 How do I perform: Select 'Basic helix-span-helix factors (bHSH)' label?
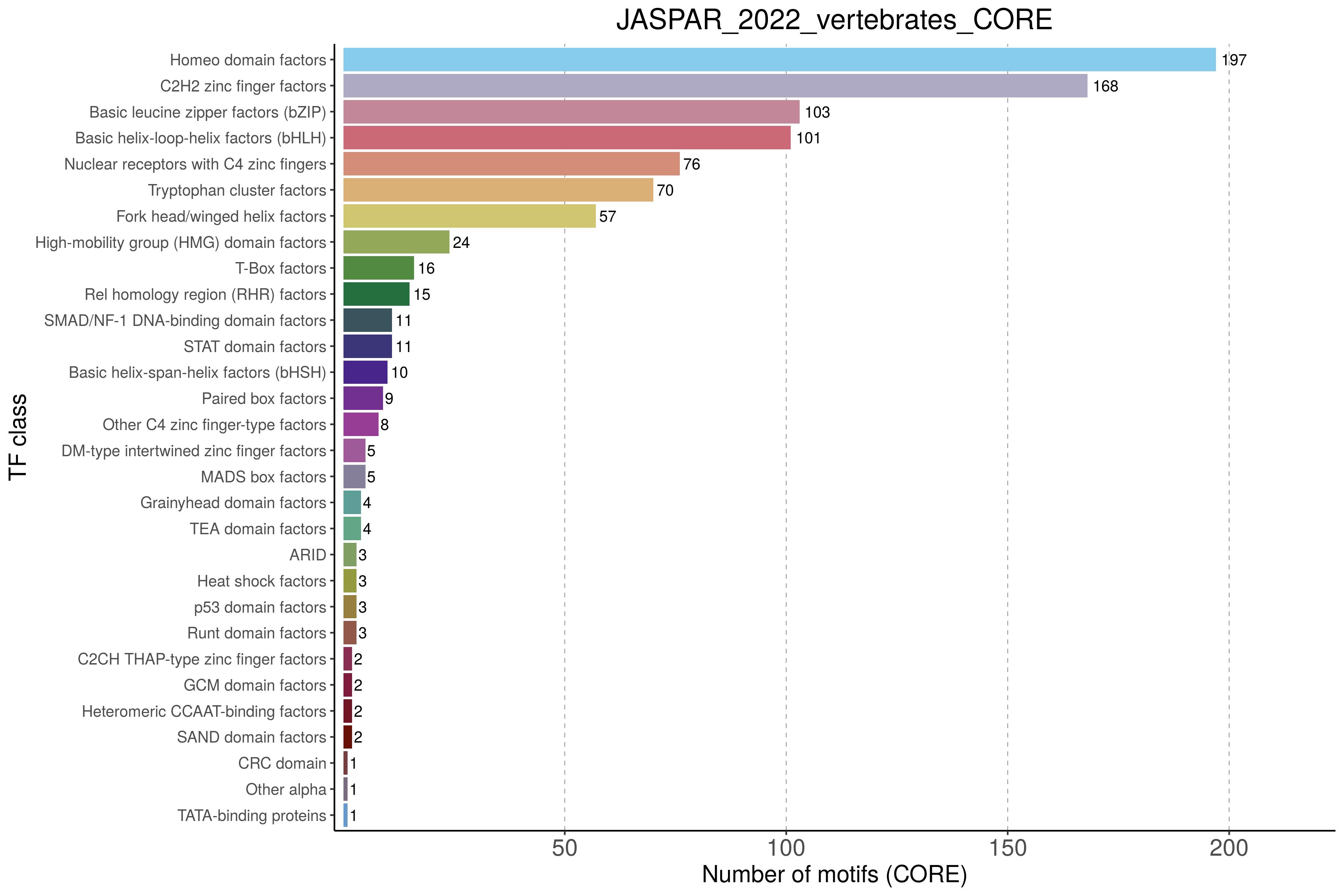point(198,373)
